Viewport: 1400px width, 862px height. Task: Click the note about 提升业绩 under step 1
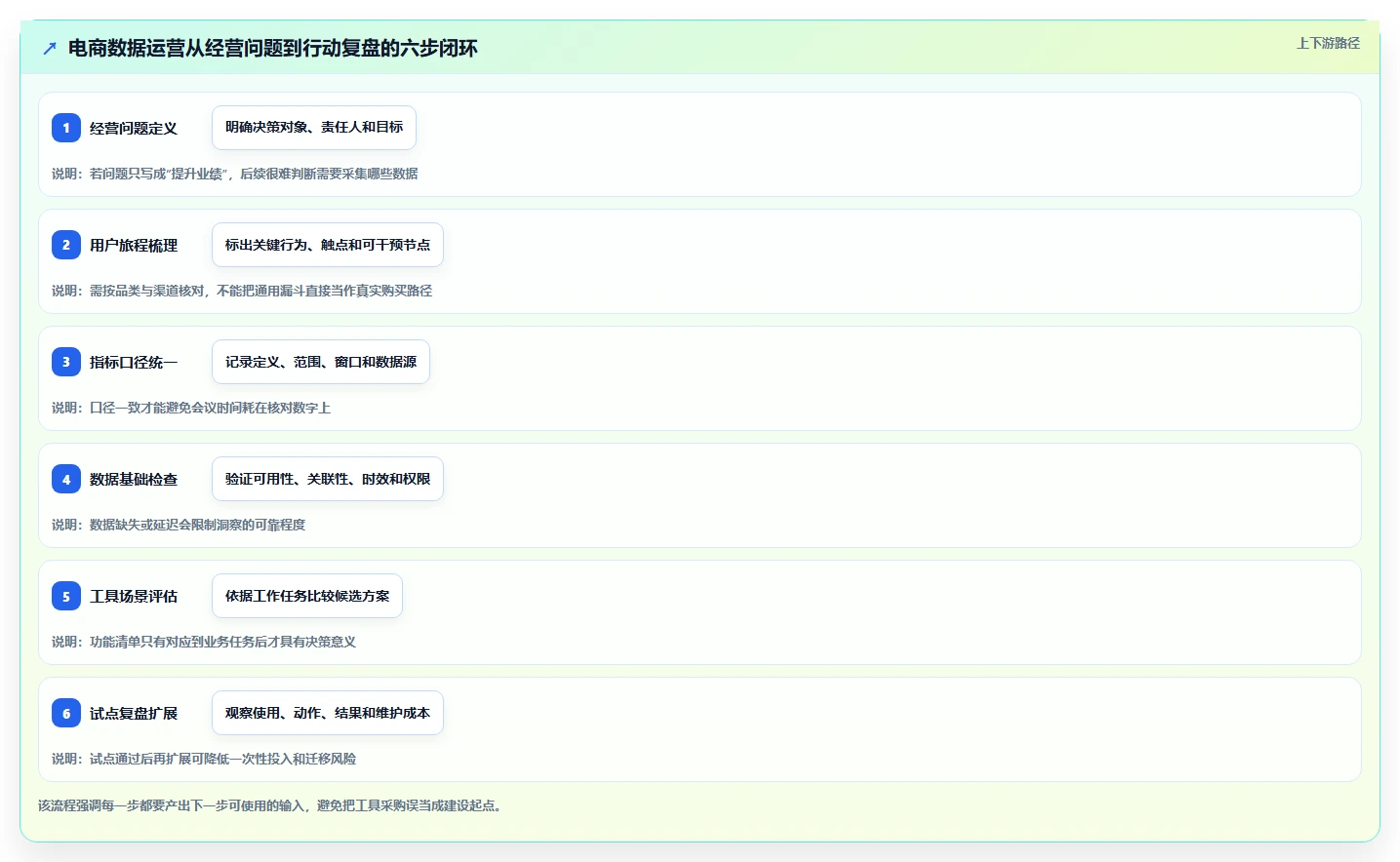[235, 174]
